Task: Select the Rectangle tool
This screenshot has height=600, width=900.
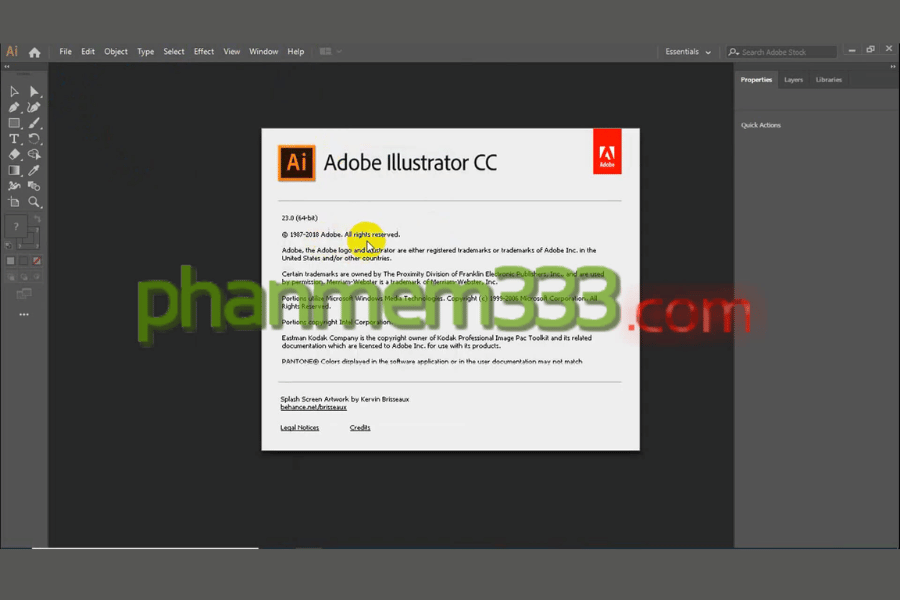Action: click(x=14, y=123)
